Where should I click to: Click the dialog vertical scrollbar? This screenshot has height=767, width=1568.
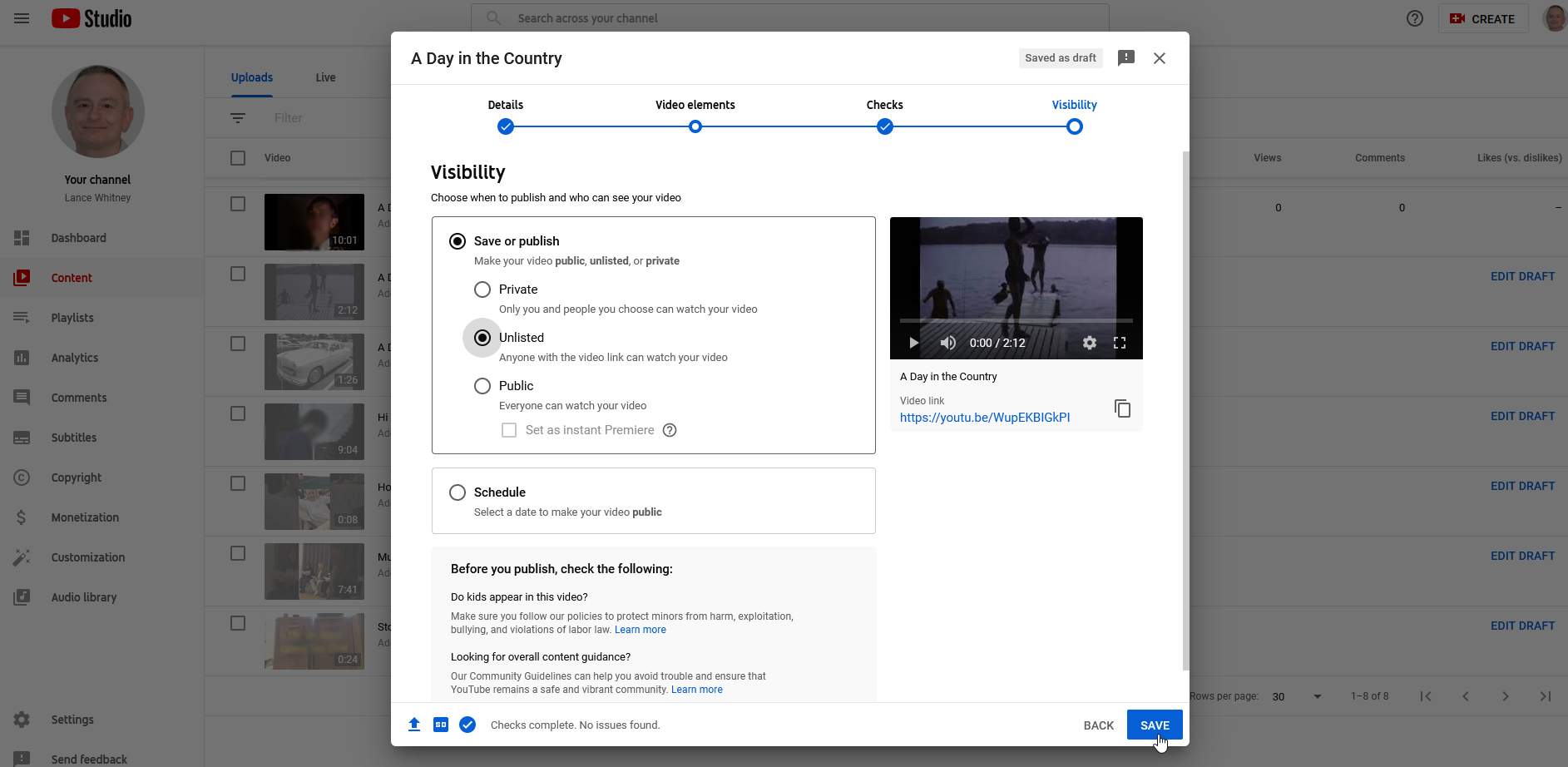[x=1185, y=410]
